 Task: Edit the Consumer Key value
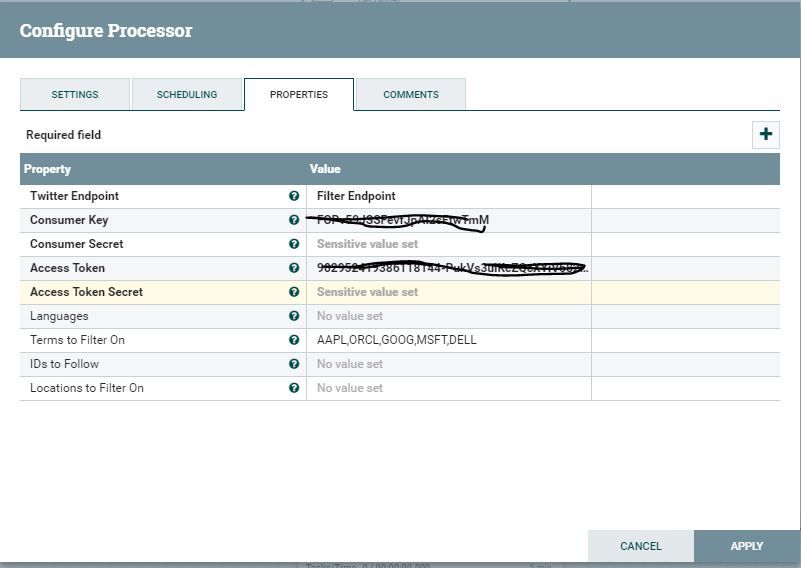point(449,220)
